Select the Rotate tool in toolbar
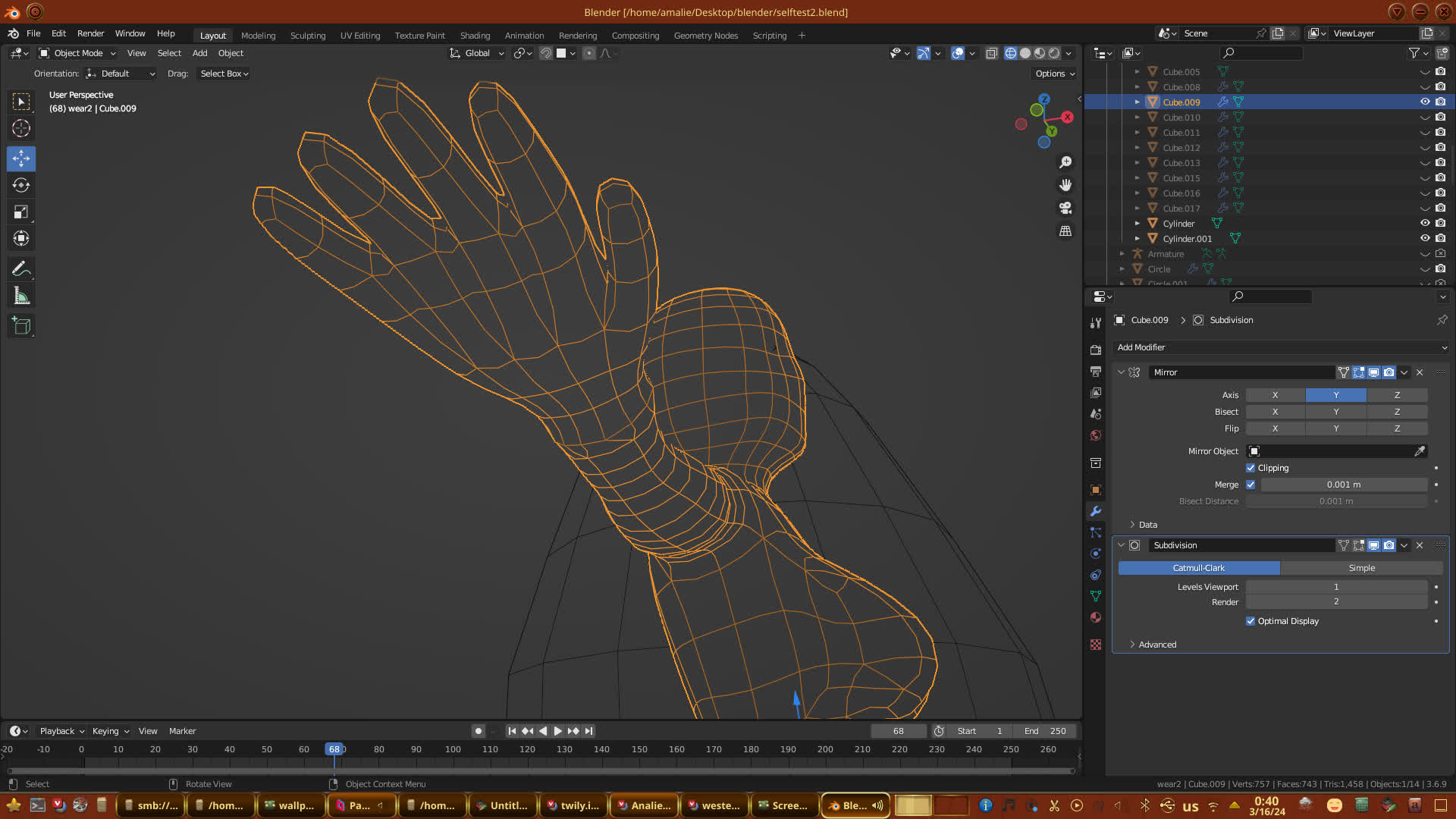The image size is (1456, 819). tap(21, 185)
